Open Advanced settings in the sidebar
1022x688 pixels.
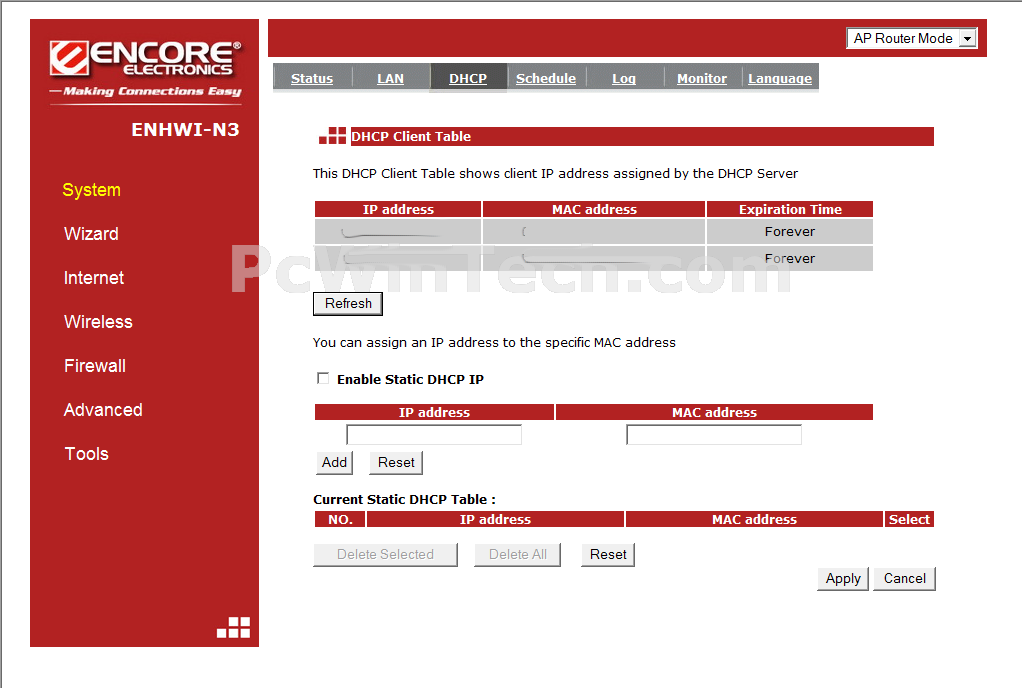[103, 410]
